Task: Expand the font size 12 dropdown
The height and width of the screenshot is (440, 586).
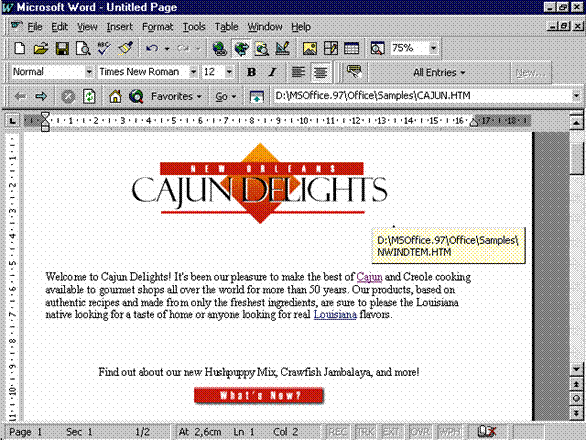Action: point(229,72)
